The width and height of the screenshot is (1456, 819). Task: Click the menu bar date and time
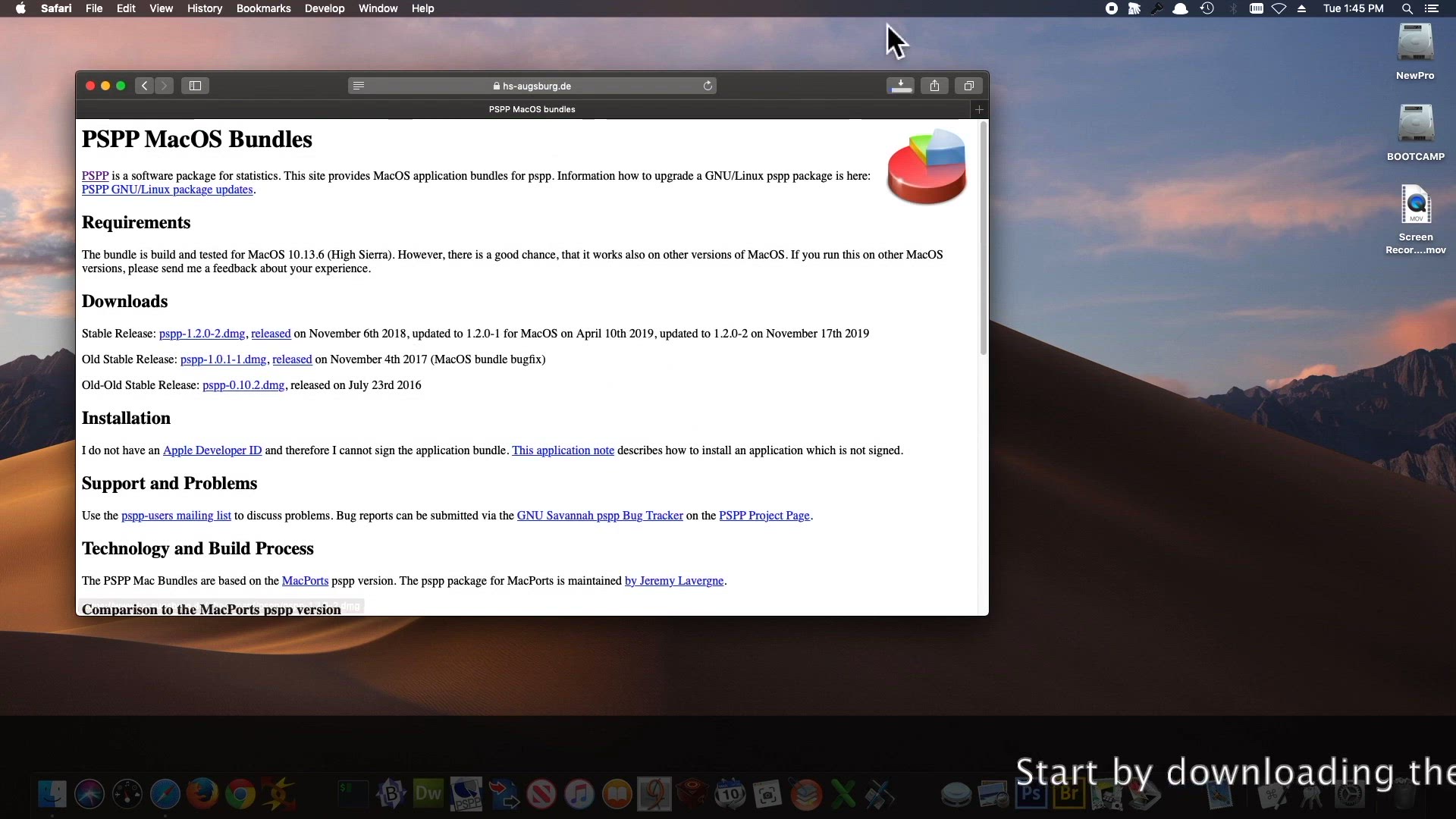[1353, 8]
